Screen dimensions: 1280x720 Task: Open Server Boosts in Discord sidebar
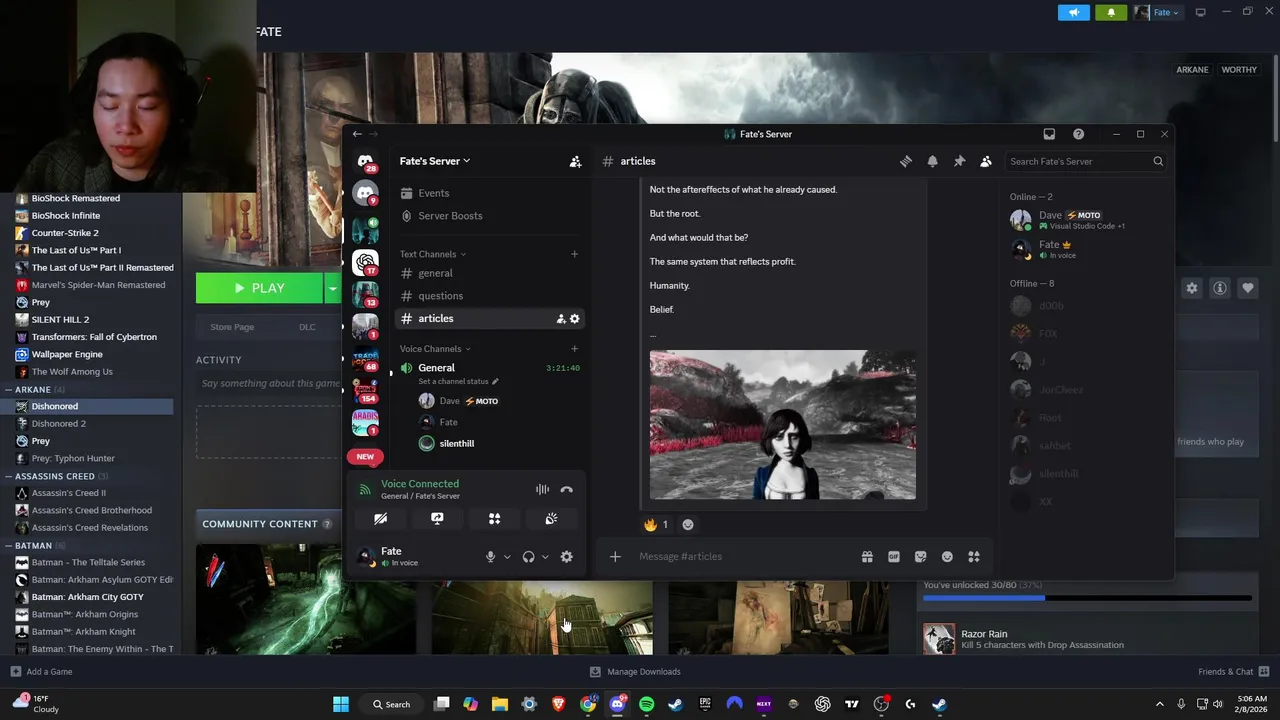tap(489, 216)
